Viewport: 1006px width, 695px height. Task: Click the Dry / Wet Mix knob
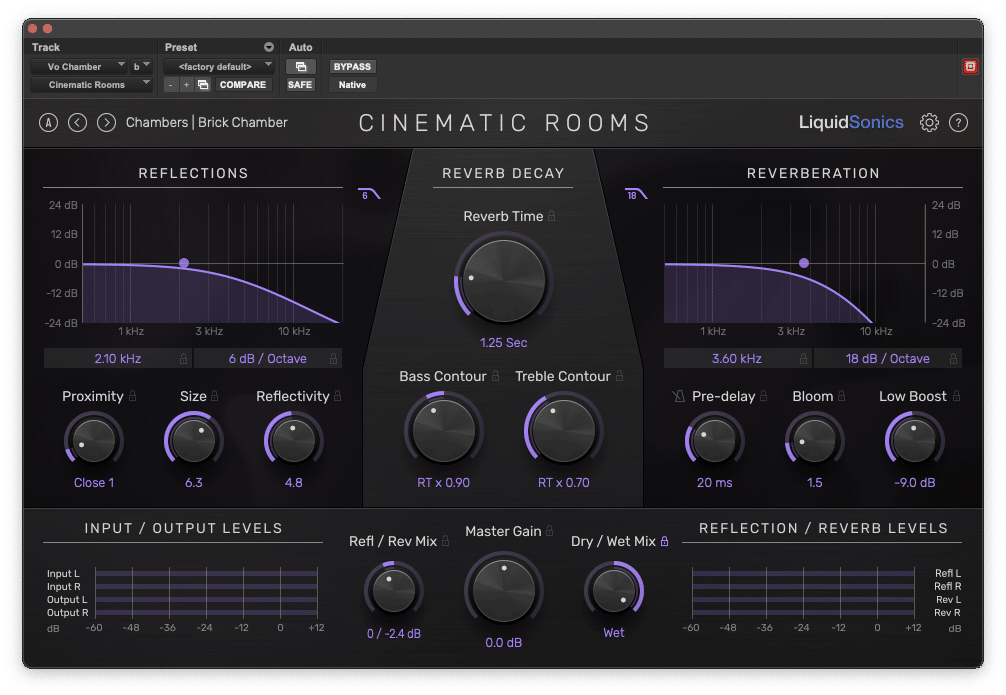point(614,590)
